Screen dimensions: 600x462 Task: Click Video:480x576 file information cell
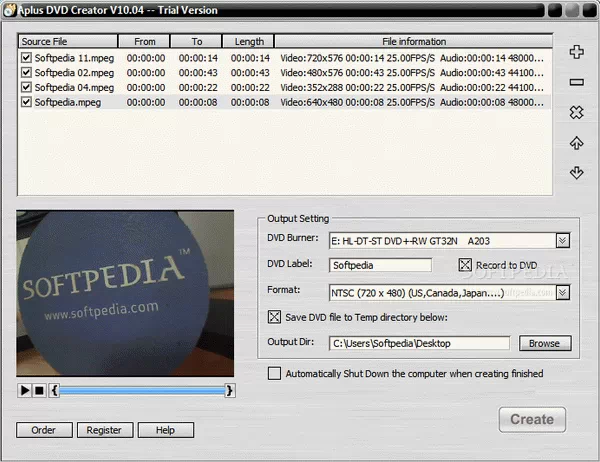(x=412, y=72)
